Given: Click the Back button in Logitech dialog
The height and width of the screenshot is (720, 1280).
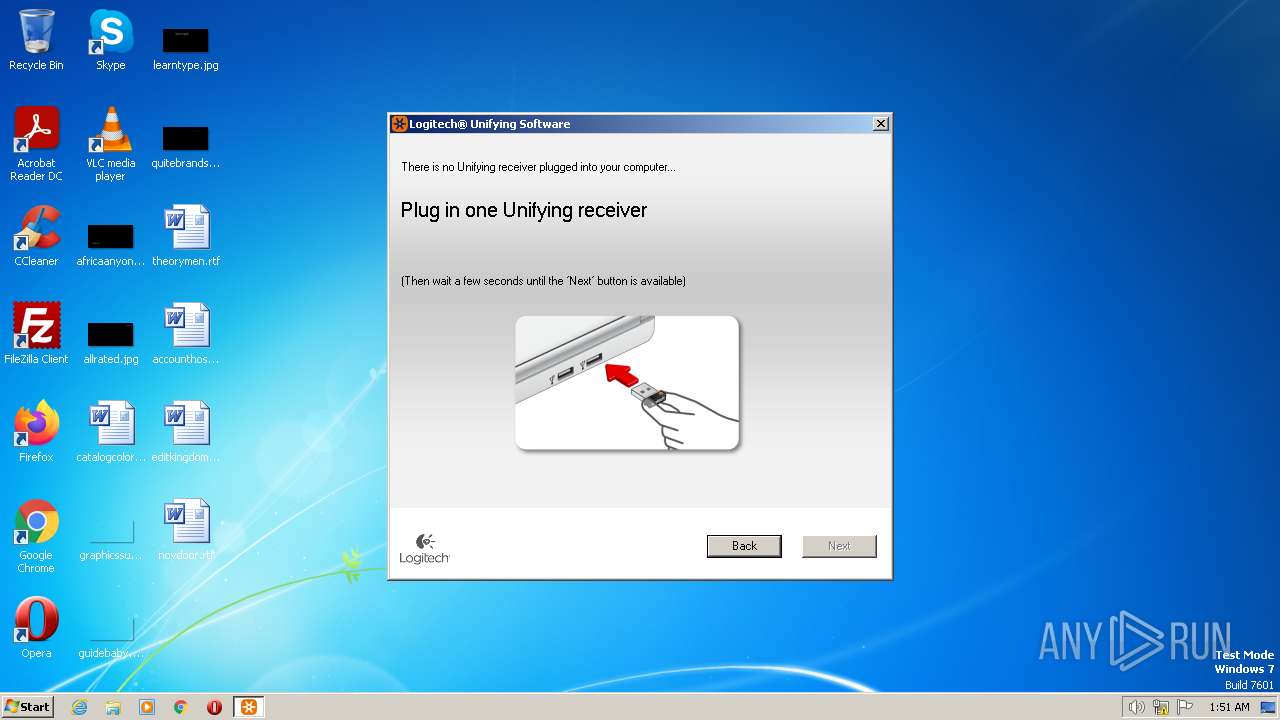Looking at the screenshot, I should (x=744, y=546).
